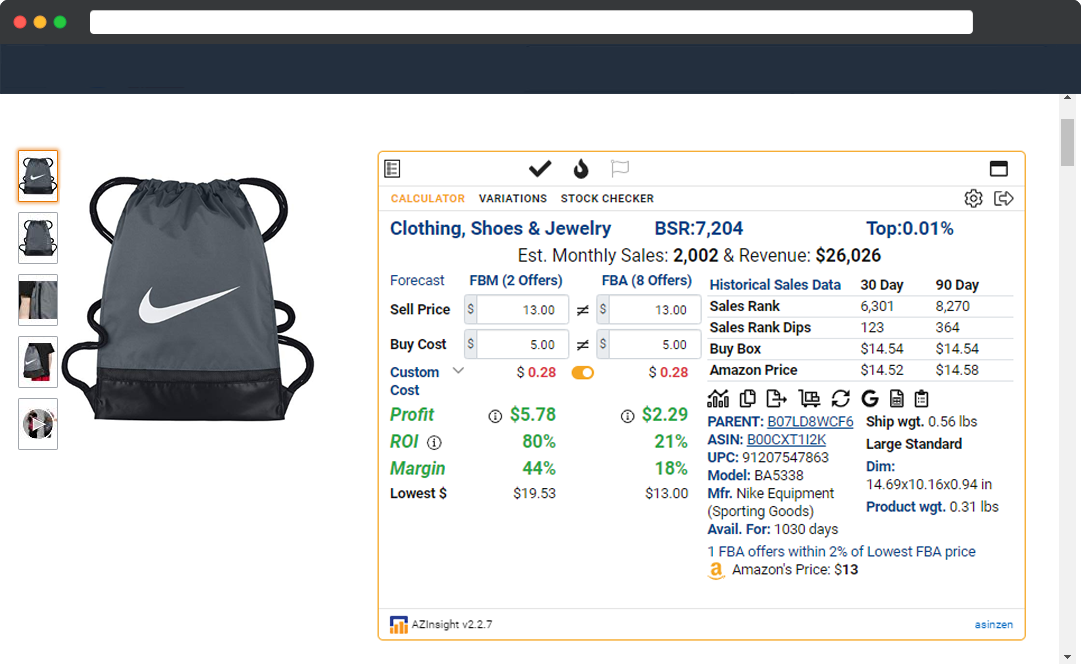The width and height of the screenshot is (1081, 664).
Task: Click the clipboard notes icon
Action: click(922, 399)
